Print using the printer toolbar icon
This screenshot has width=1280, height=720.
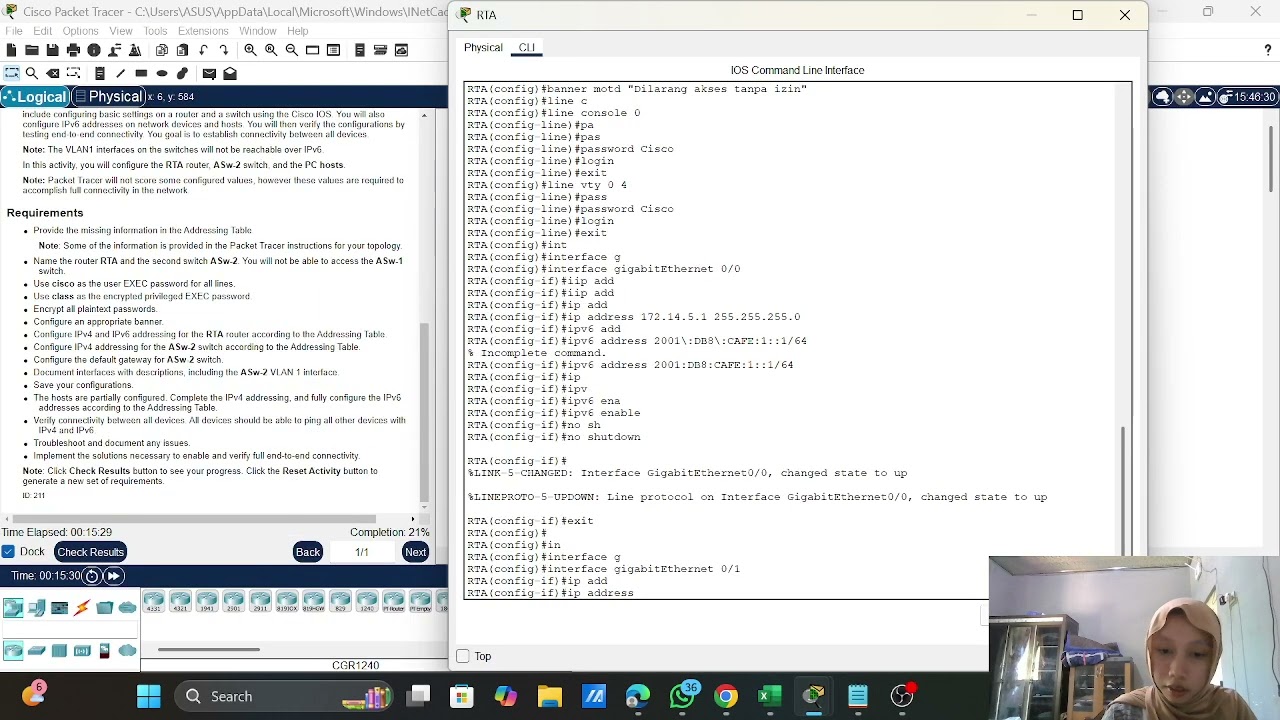click(x=73, y=50)
